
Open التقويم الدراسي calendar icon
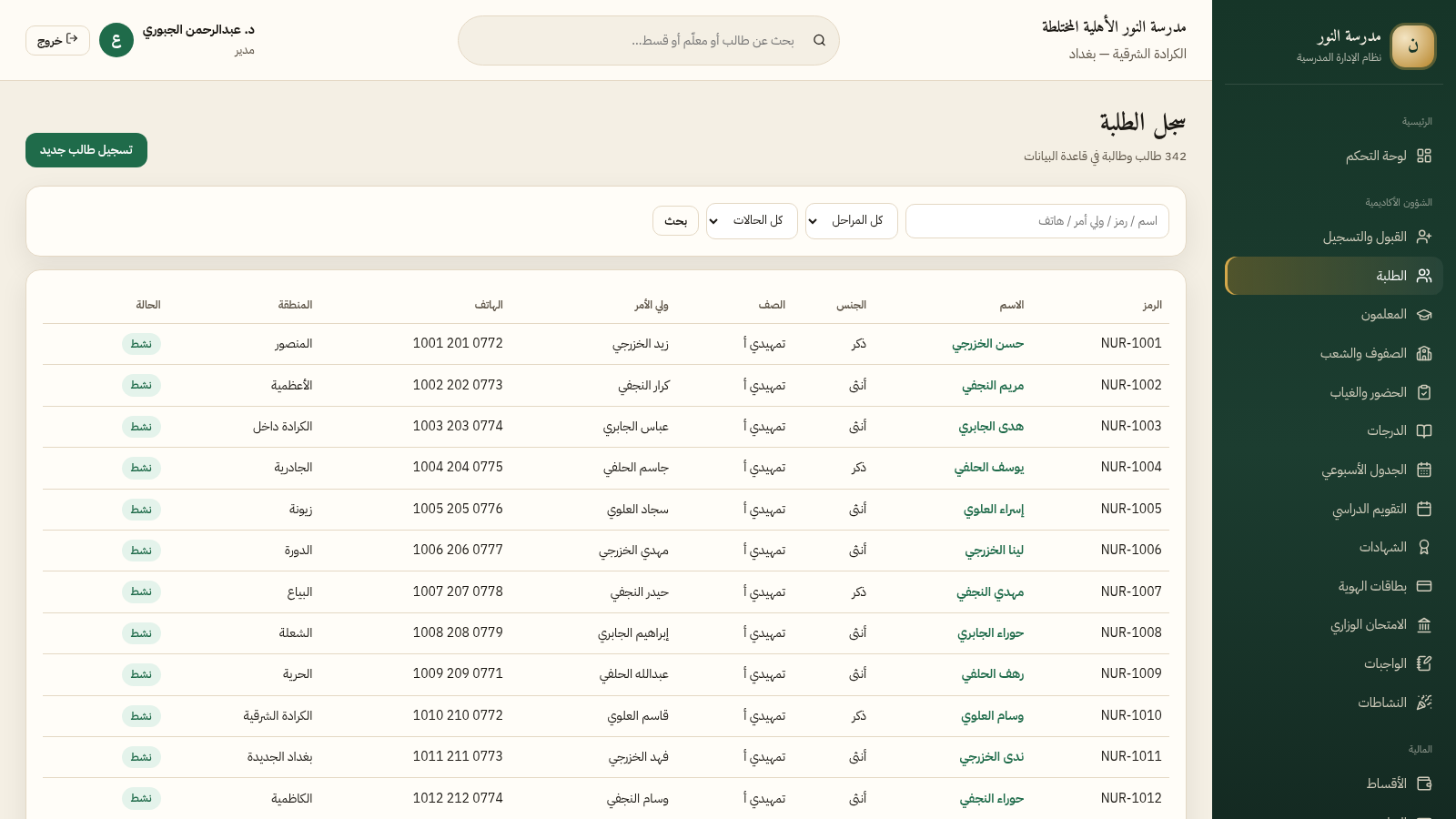click(1424, 509)
